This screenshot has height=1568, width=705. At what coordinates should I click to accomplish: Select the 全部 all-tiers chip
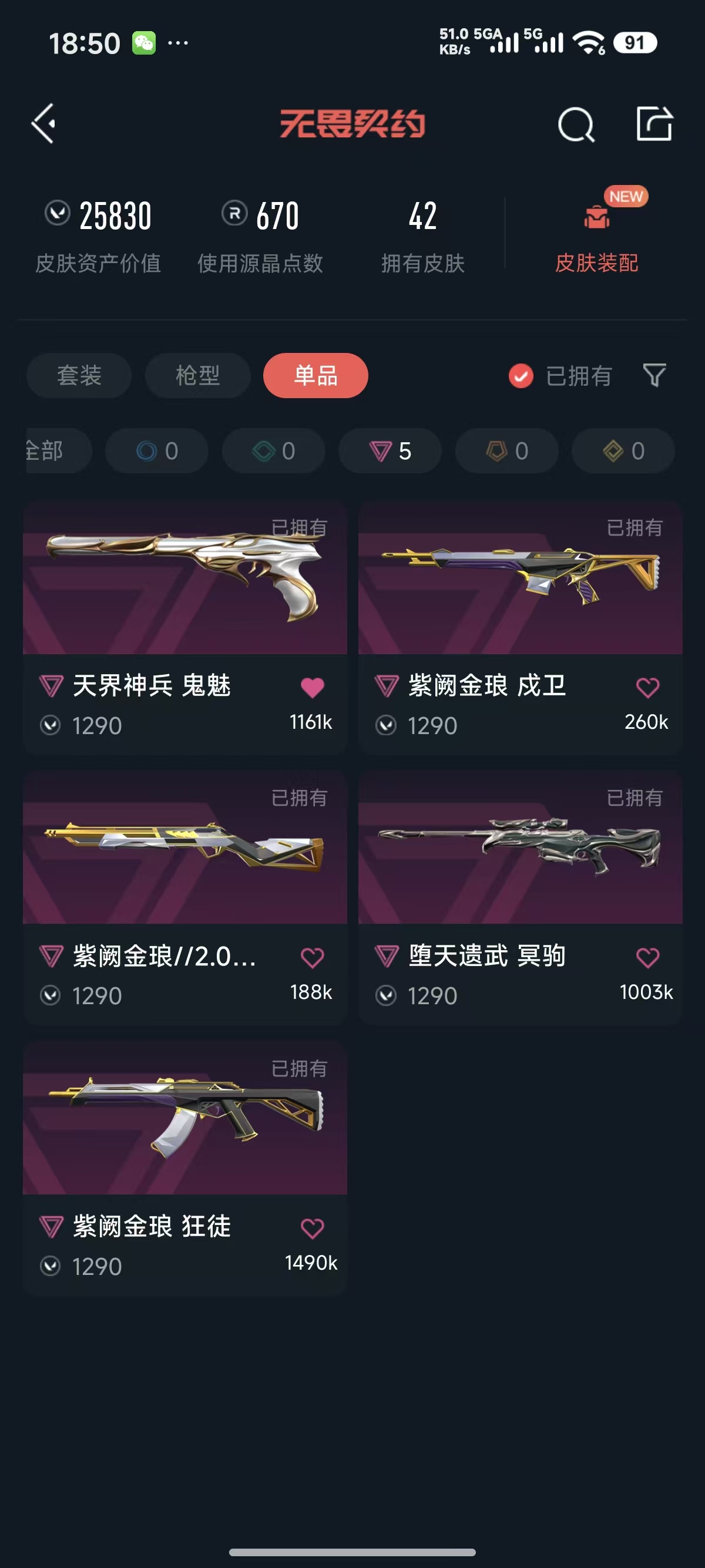pos(58,451)
